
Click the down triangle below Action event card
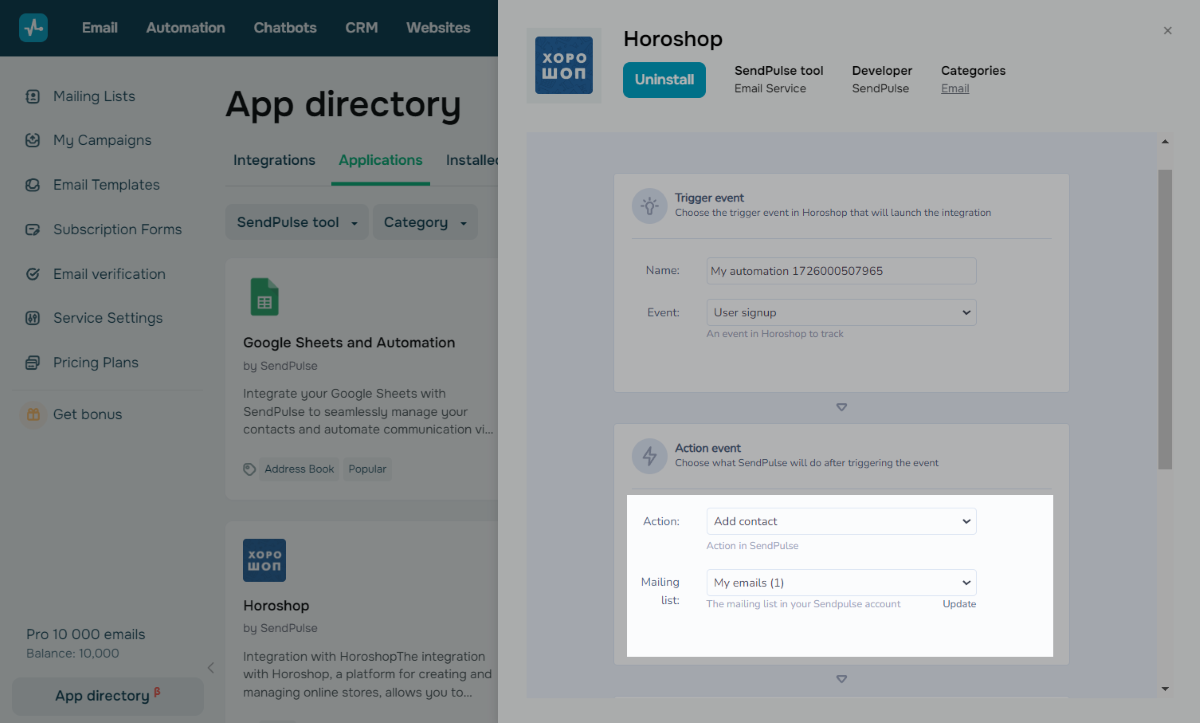pos(841,679)
